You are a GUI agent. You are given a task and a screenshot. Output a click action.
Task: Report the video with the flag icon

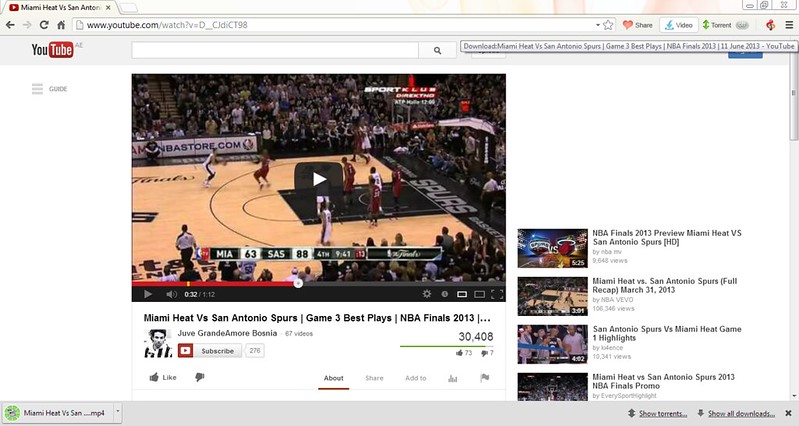click(x=485, y=378)
